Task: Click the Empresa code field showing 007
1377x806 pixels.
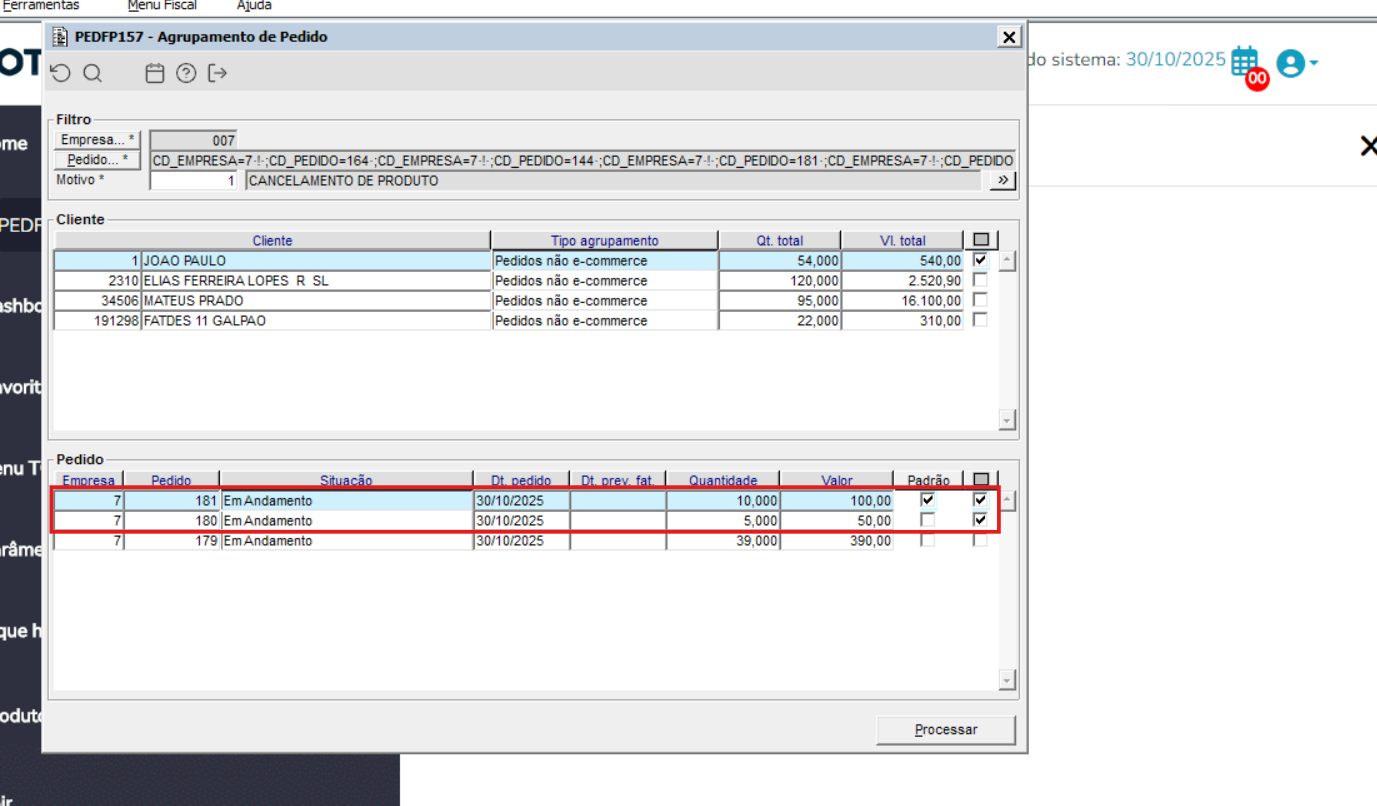Action: click(194, 141)
